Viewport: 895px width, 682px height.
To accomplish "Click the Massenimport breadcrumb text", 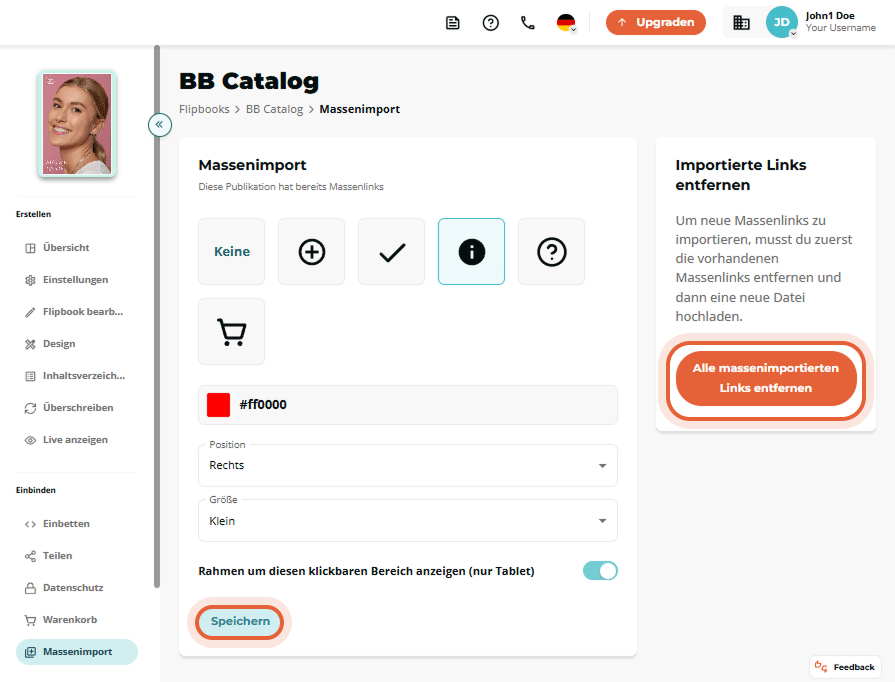I will pyautogui.click(x=360, y=109).
